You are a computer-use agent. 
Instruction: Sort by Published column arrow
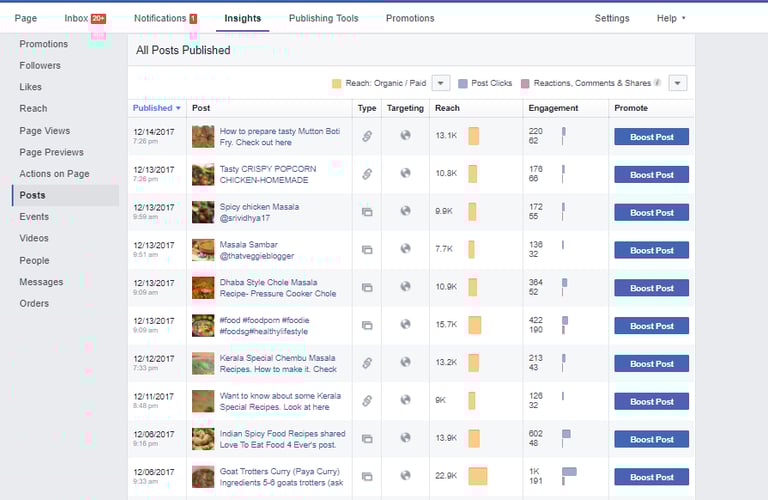coord(178,108)
